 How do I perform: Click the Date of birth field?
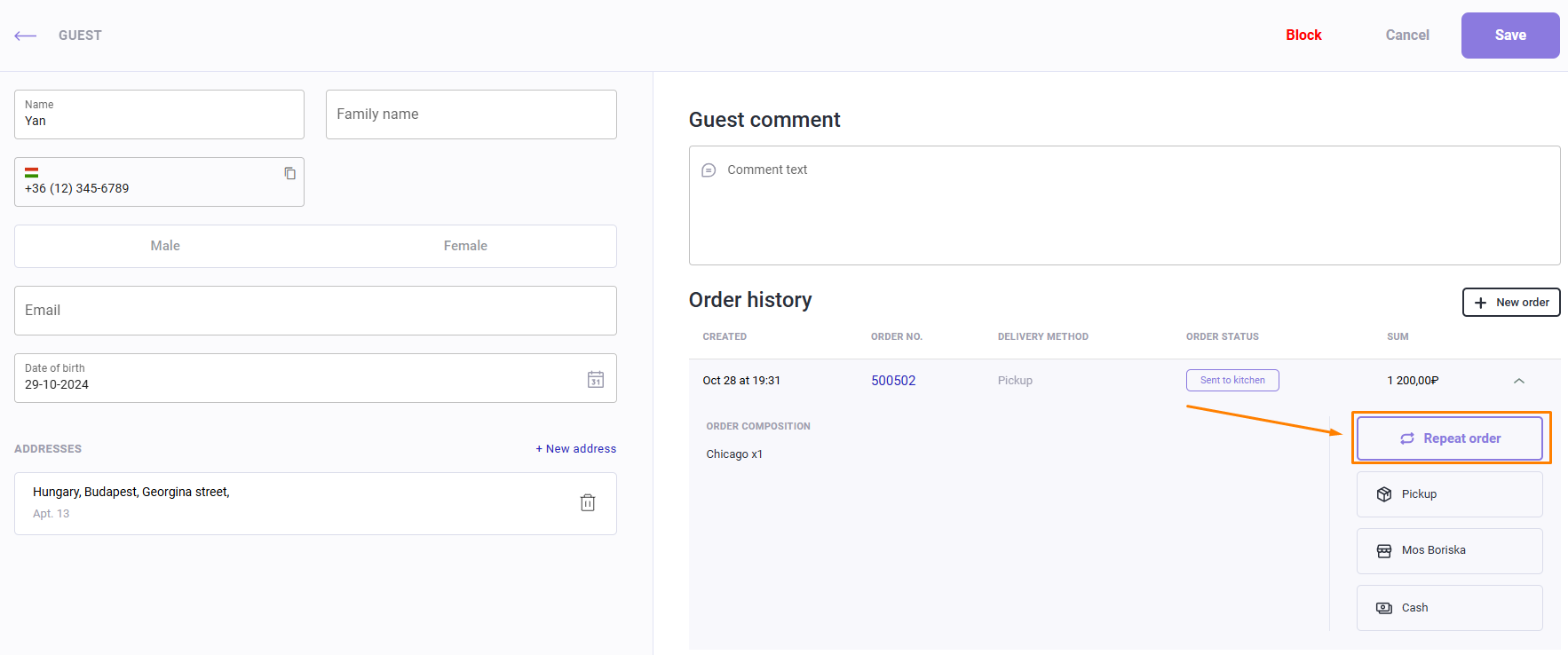(x=315, y=378)
